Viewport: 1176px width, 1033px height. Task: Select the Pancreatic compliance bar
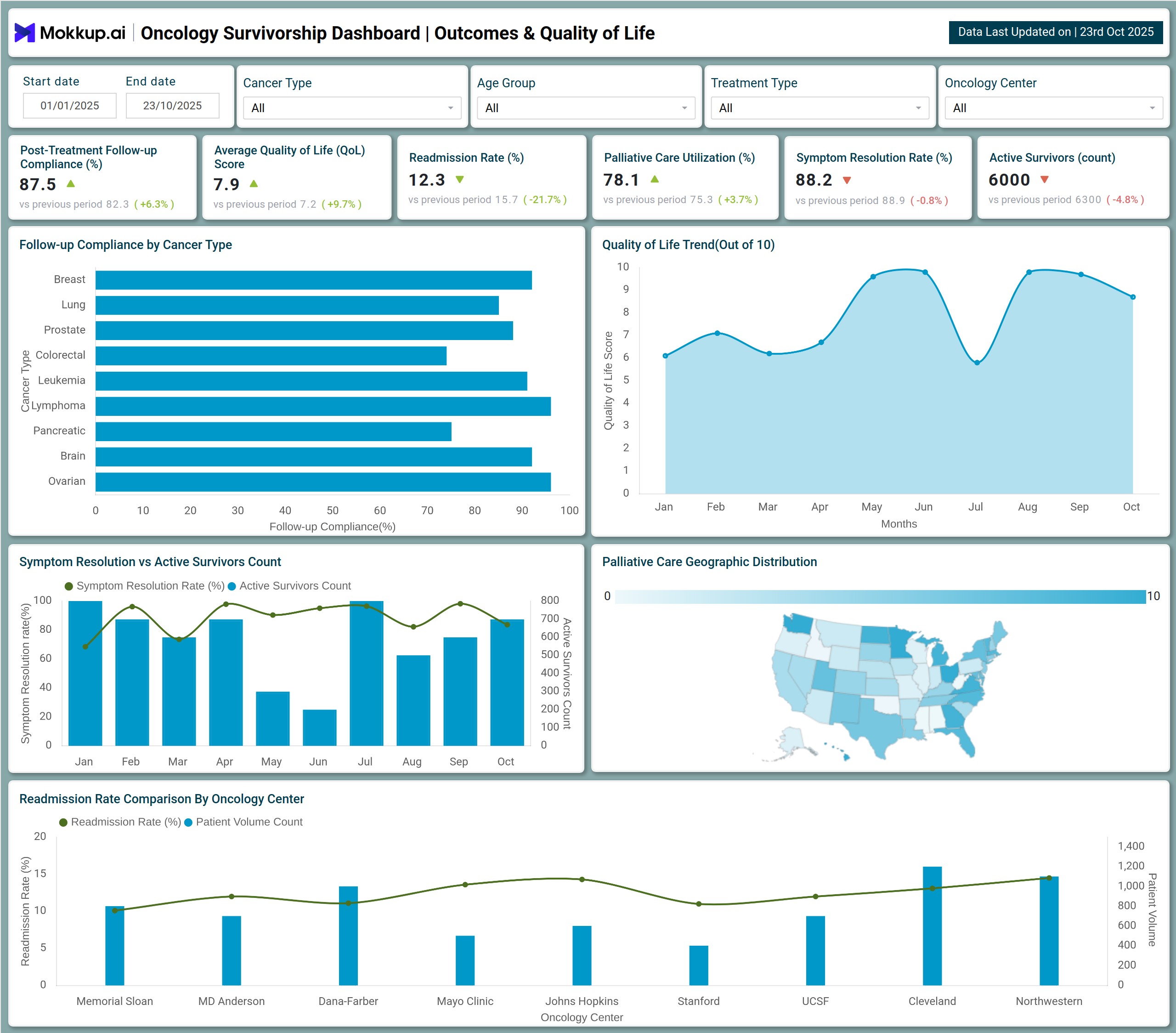pos(273,431)
